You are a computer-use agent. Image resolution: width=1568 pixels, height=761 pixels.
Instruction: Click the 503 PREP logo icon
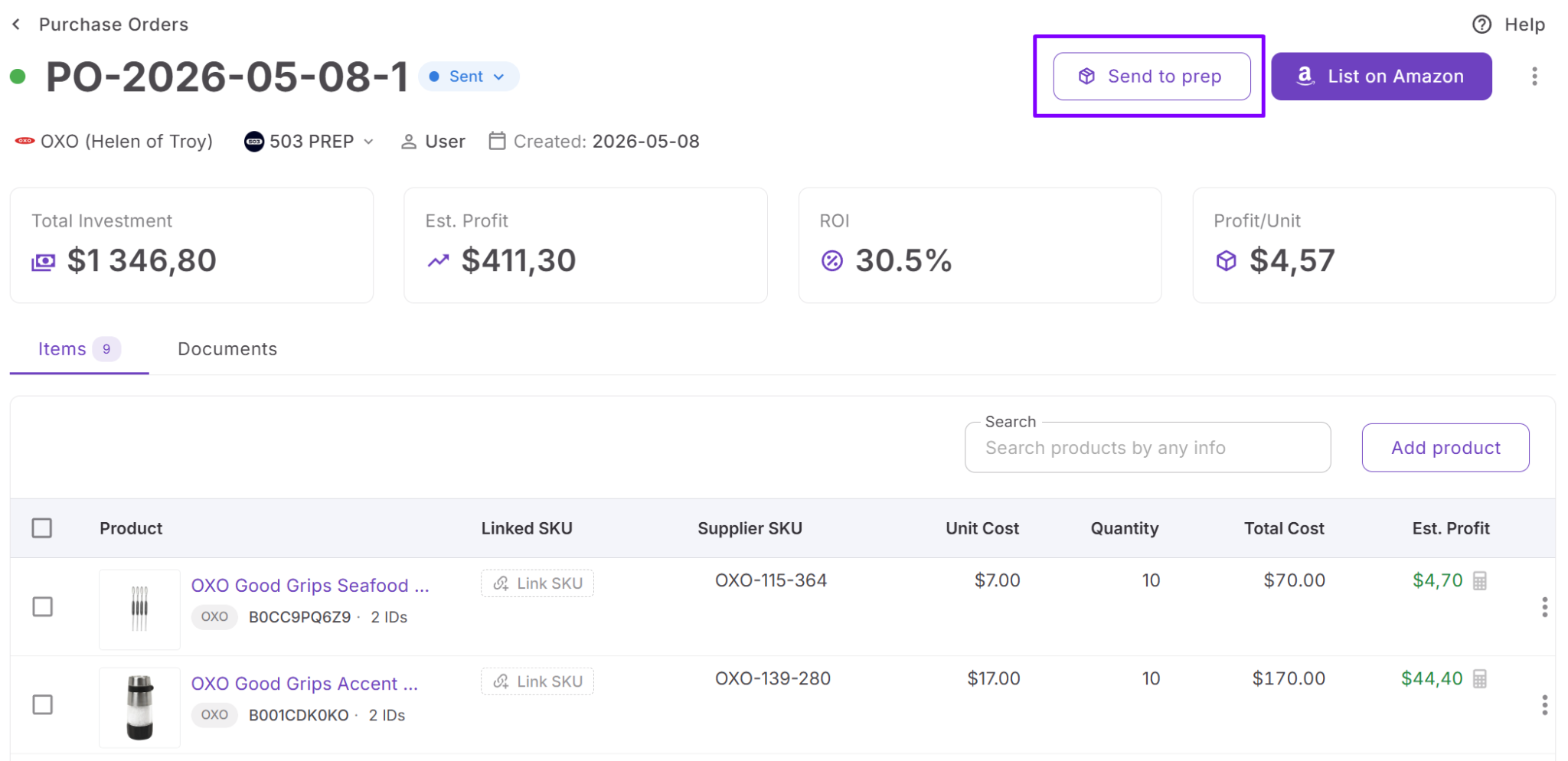(x=254, y=142)
